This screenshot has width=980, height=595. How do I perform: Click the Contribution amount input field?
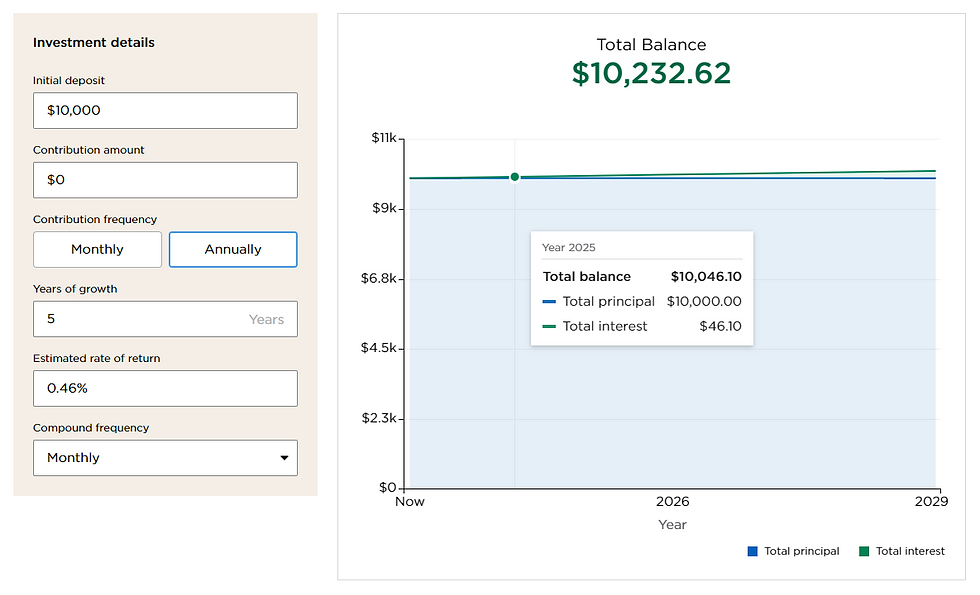(165, 180)
